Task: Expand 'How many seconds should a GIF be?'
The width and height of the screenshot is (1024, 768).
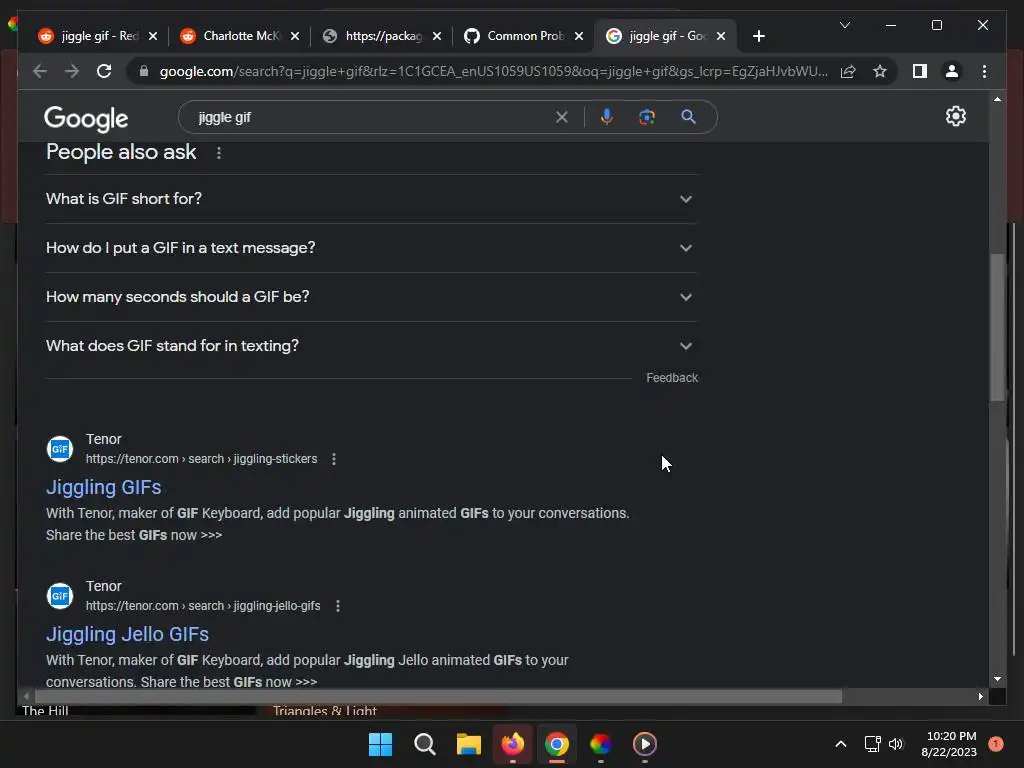Action: click(371, 297)
